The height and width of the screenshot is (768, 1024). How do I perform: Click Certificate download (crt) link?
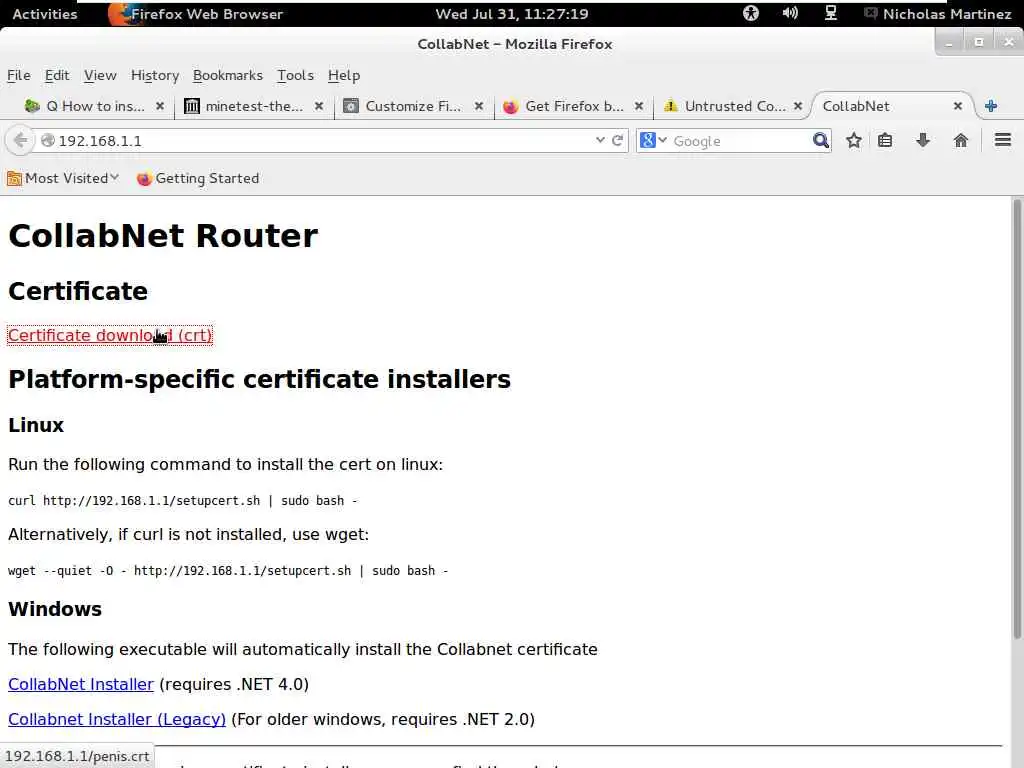(x=110, y=335)
